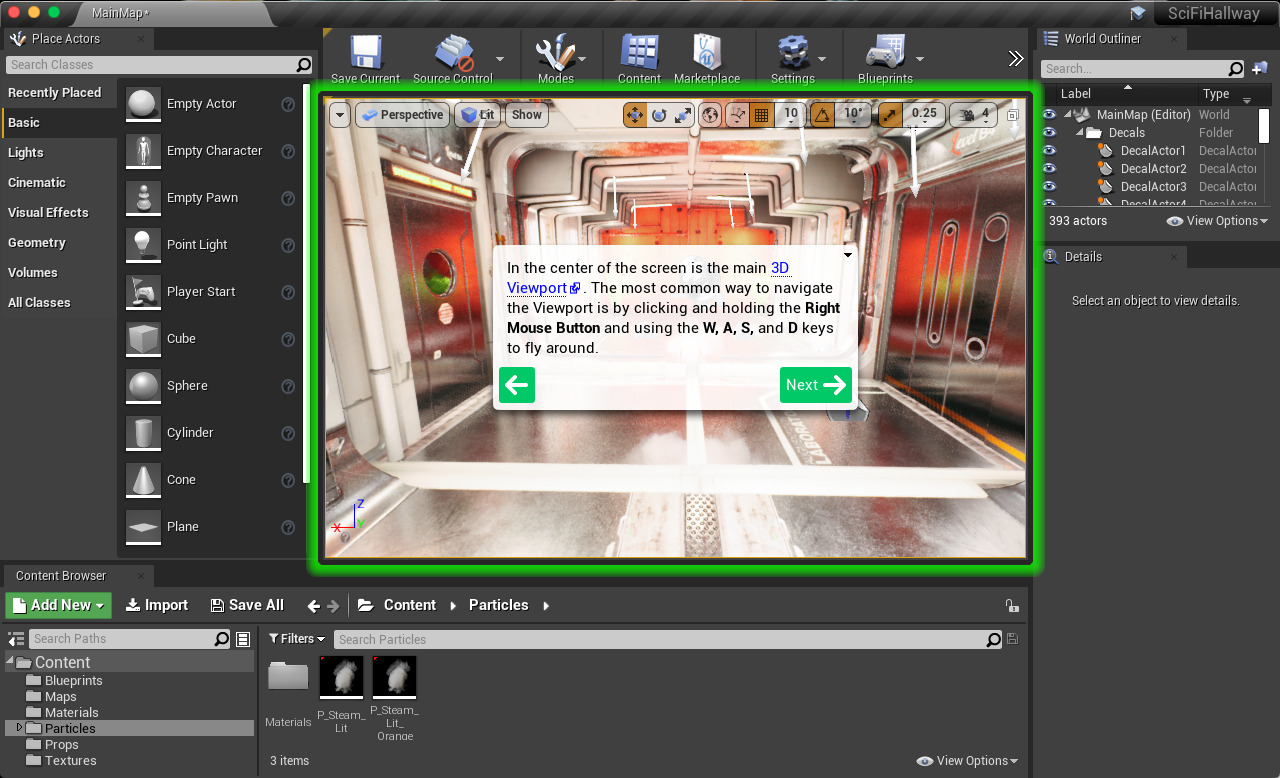The image size is (1280, 778).
Task: Toggle grid snapping in the viewport
Action: click(761, 115)
